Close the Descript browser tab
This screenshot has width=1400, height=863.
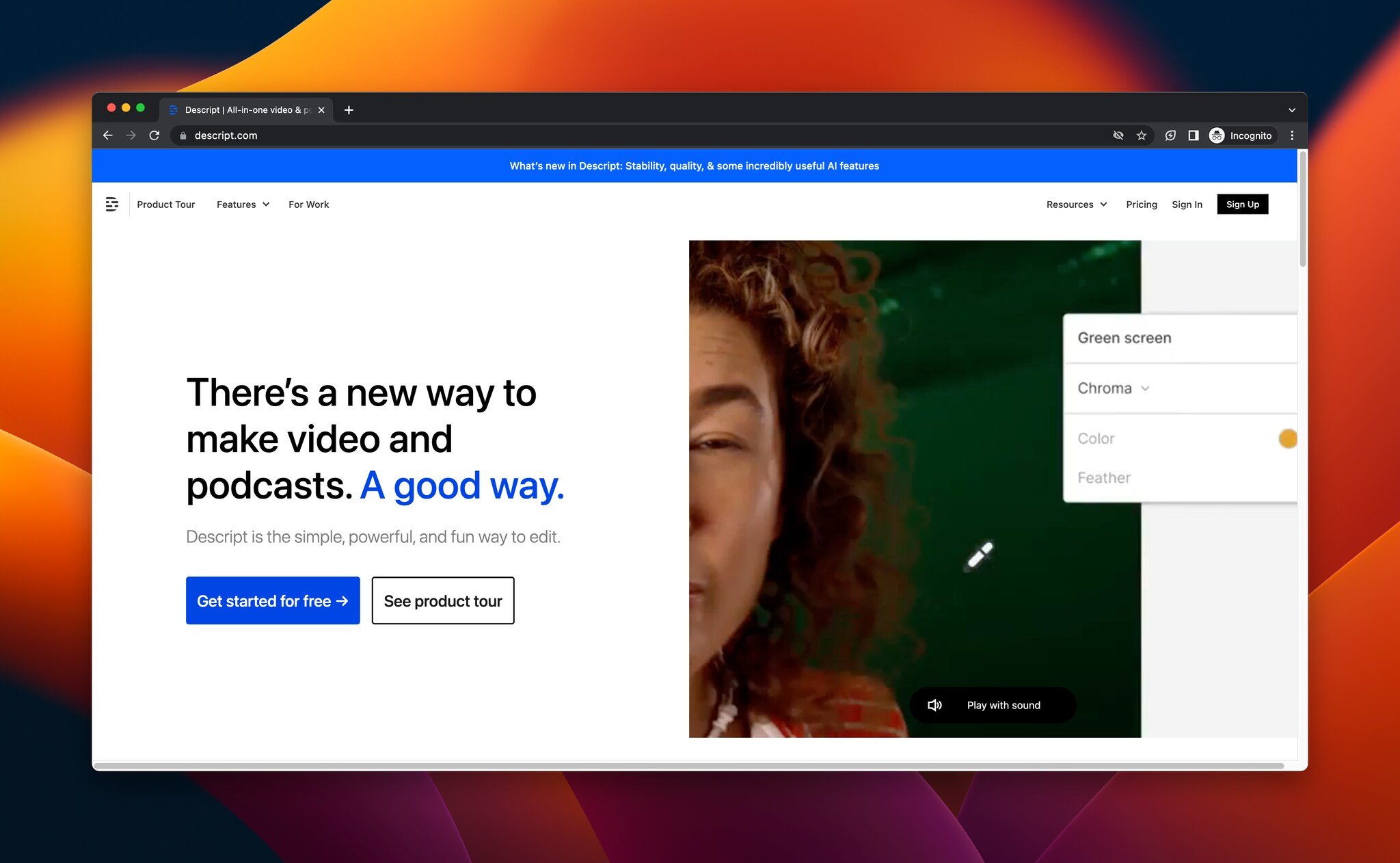pos(321,109)
